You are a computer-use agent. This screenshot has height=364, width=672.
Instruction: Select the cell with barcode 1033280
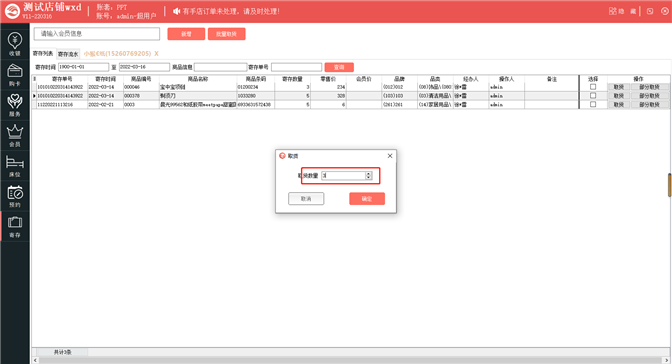coord(256,96)
